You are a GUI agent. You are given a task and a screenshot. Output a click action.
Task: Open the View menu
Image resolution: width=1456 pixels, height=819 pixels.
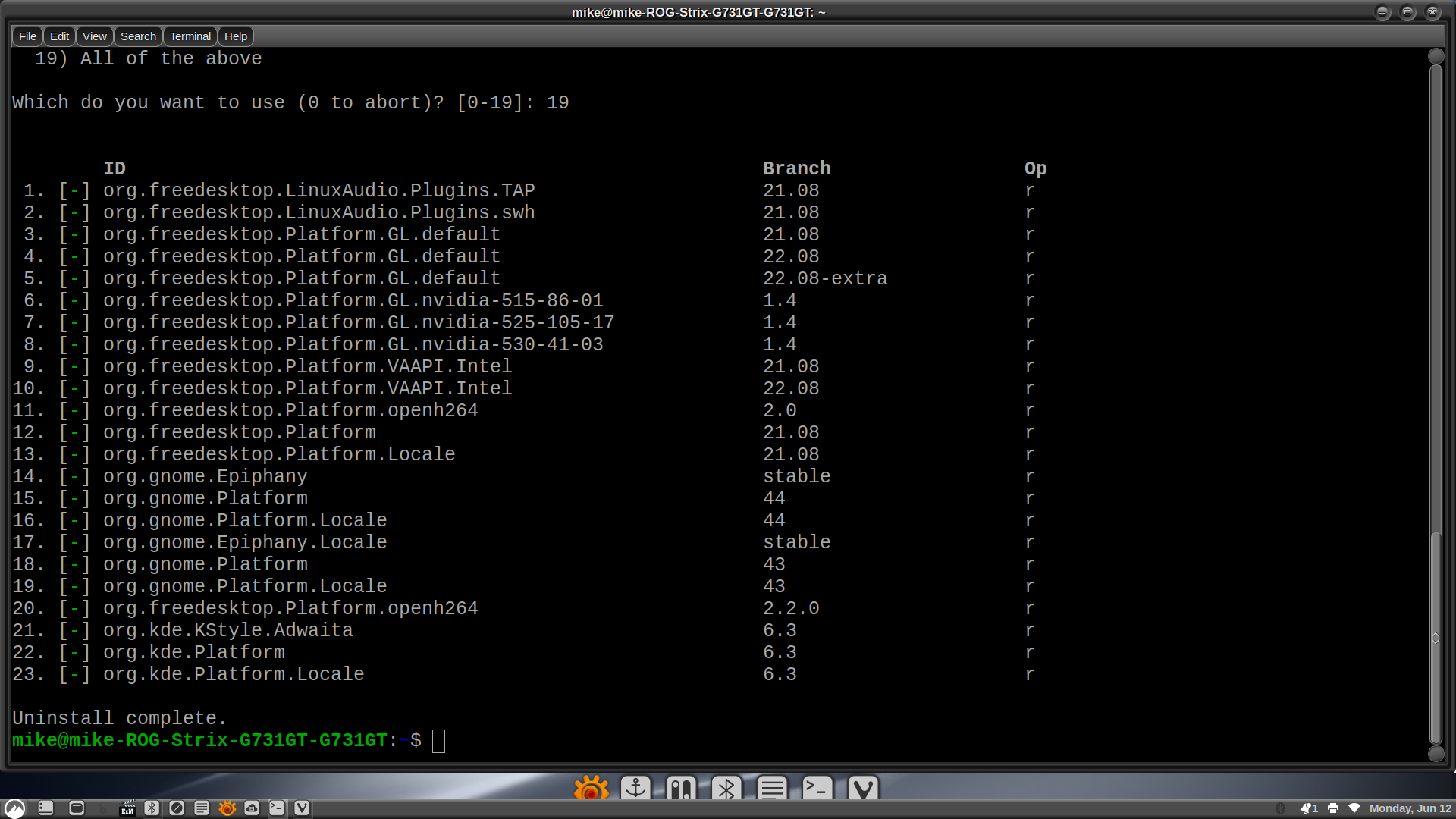[95, 36]
